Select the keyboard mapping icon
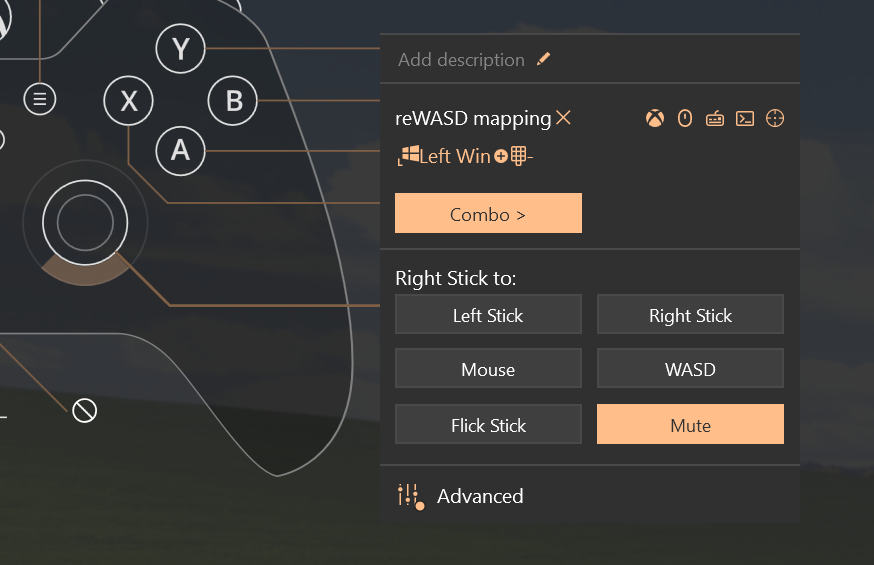Image resolution: width=874 pixels, height=565 pixels. click(715, 119)
